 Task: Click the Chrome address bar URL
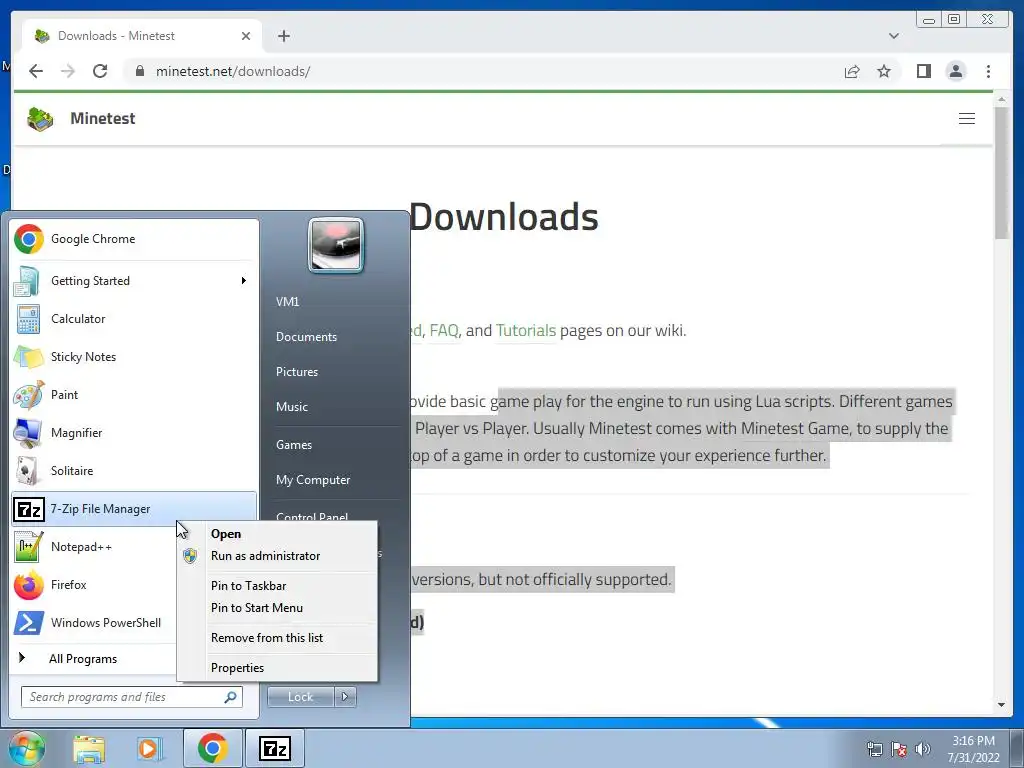click(233, 71)
